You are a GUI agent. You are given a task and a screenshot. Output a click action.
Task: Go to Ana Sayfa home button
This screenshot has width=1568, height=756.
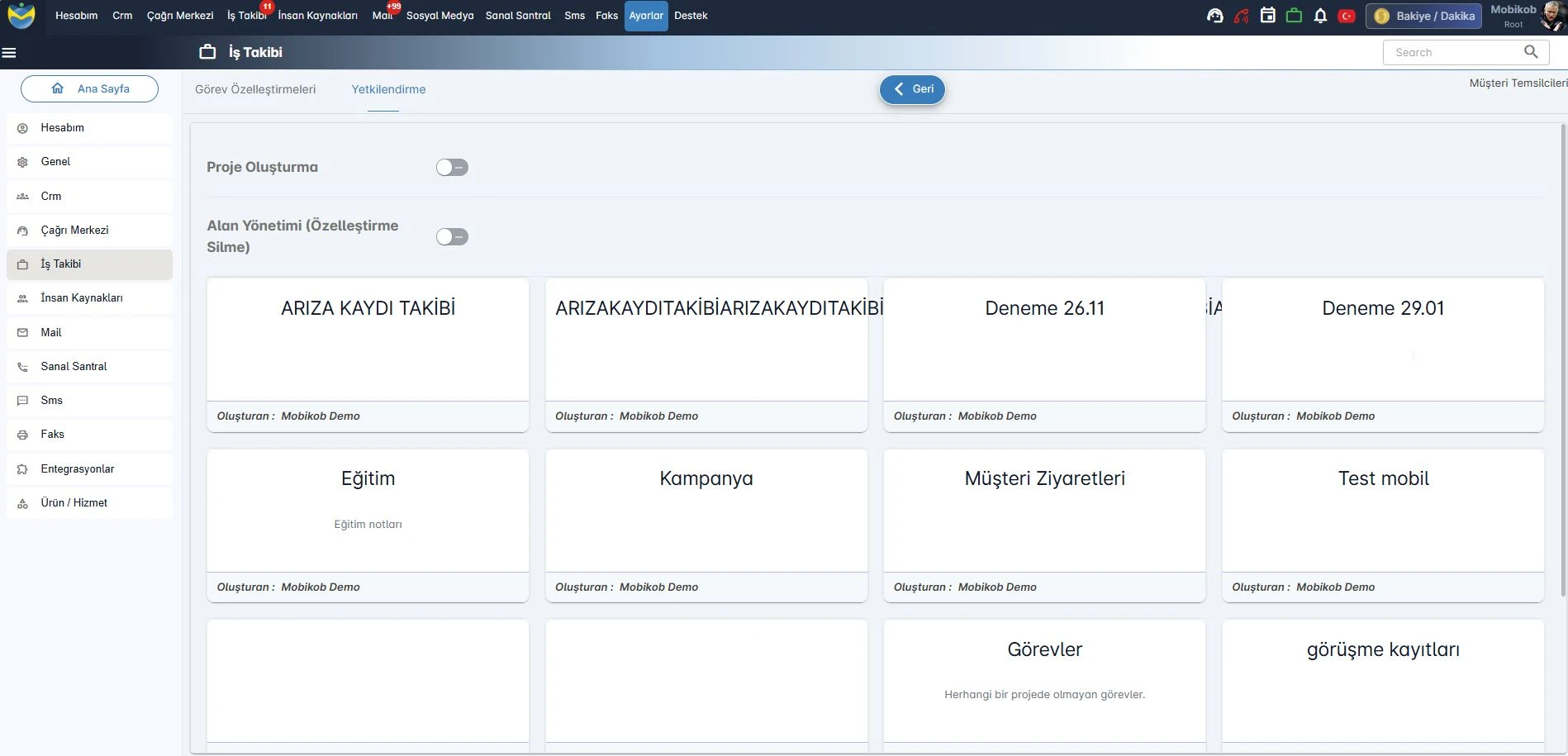click(89, 88)
